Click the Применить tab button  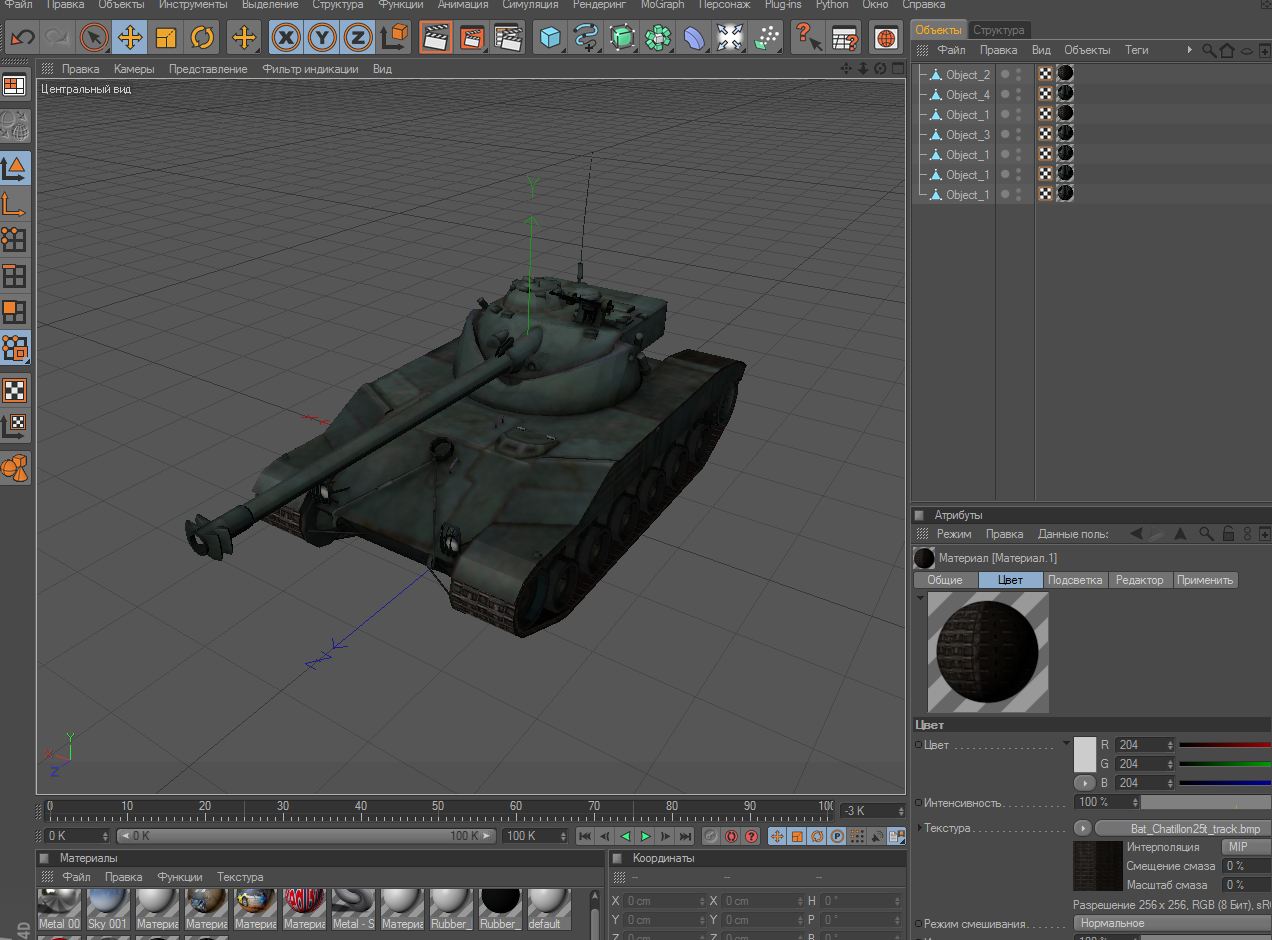(x=1205, y=580)
